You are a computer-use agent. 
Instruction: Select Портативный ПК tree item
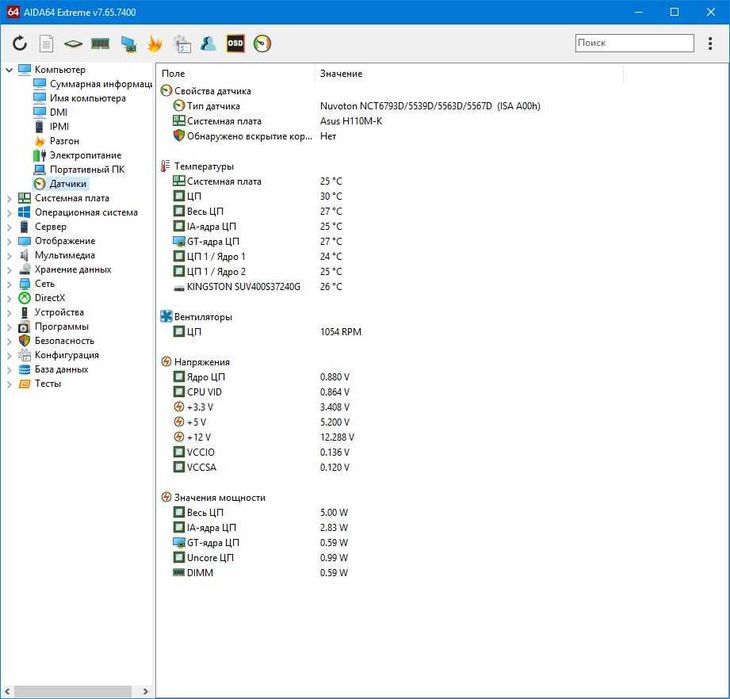[x=87, y=170]
